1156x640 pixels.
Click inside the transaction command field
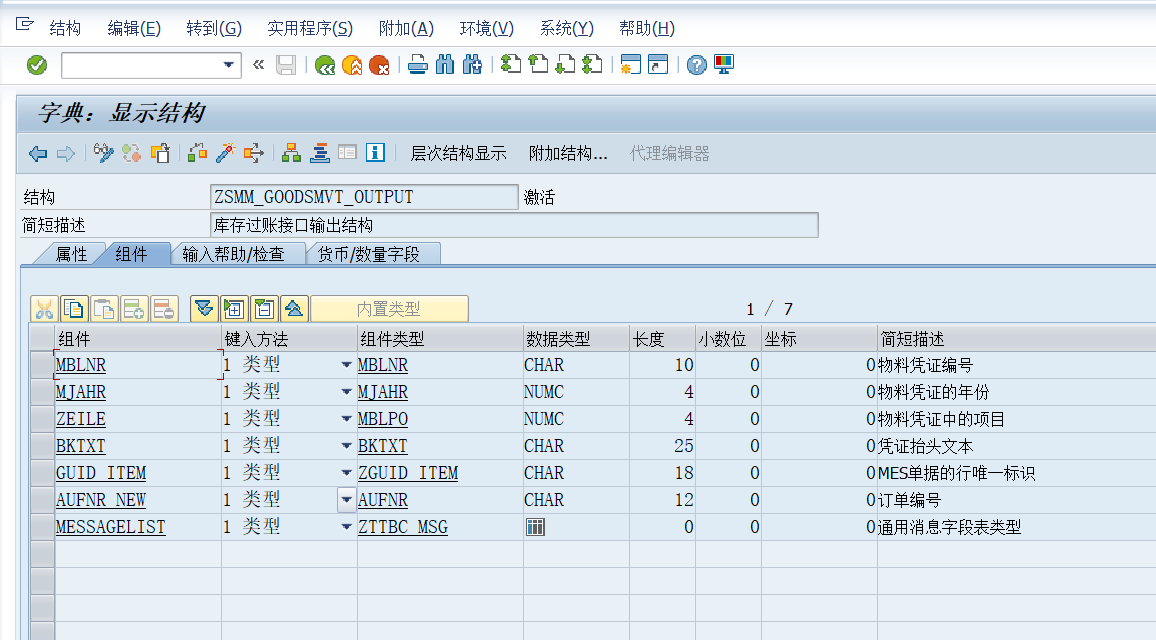(142, 66)
